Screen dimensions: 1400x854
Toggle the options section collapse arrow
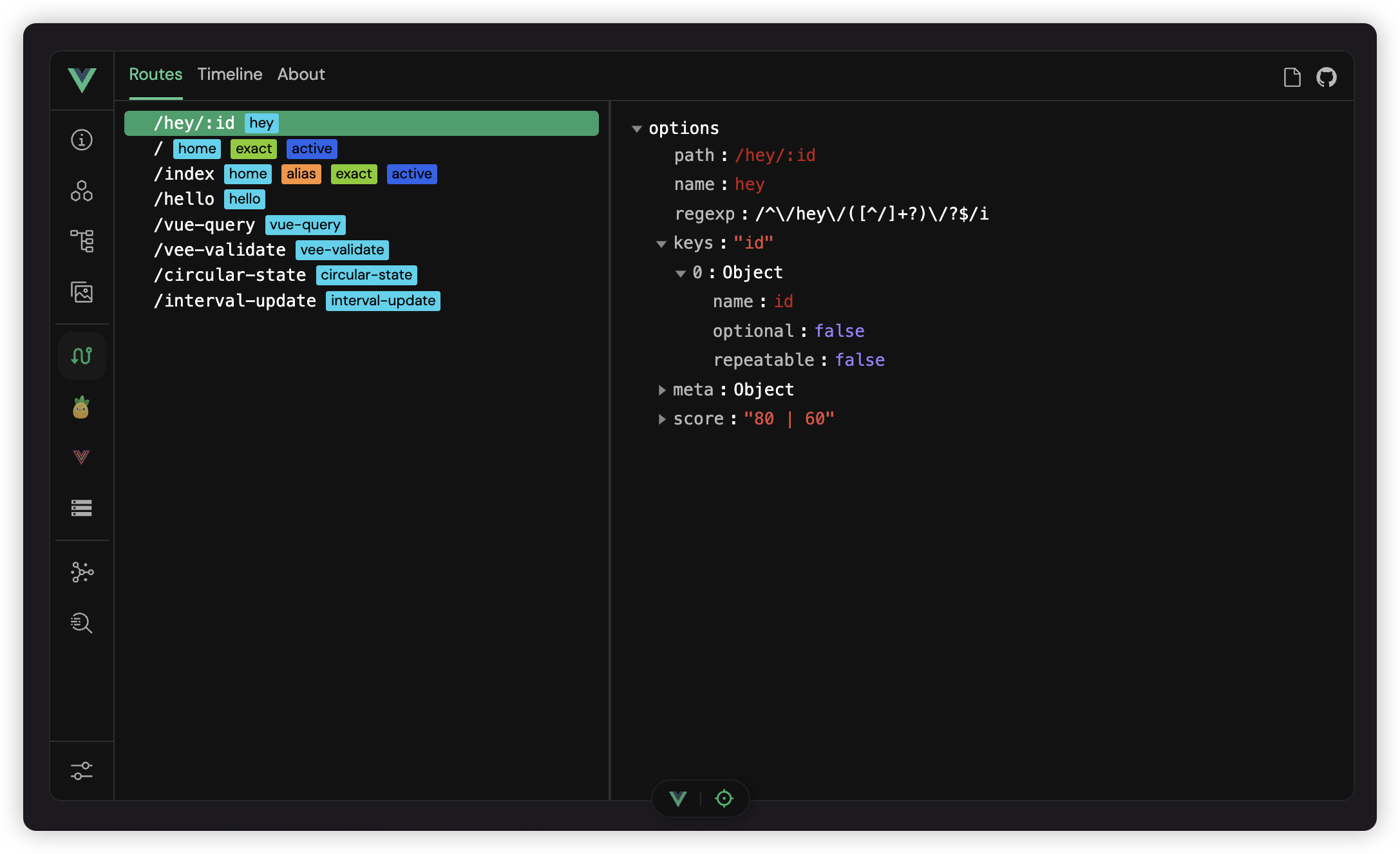pos(637,128)
